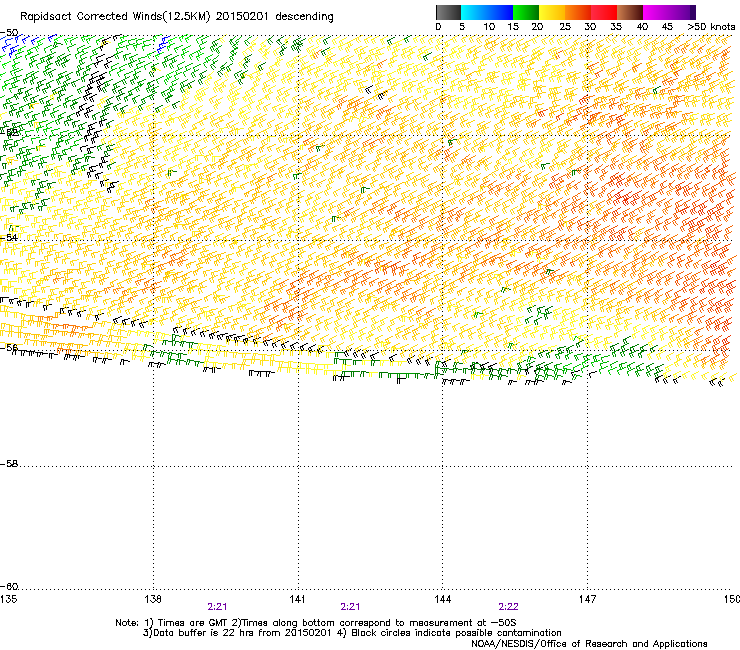Click the gray 0-5 knots legend swatch
Image resolution: width=740 pixels, height=650 pixels.
448,12
